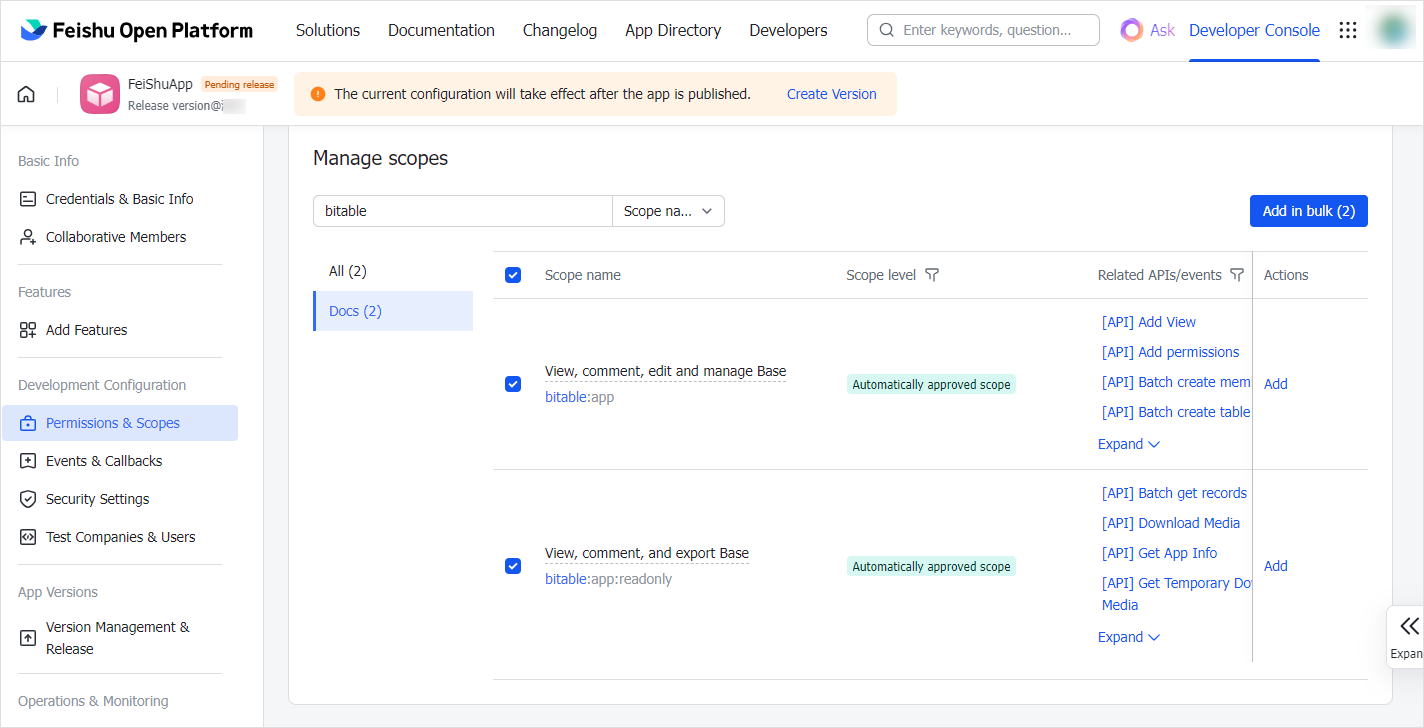Image resolution: width=1424 pixels, height=728 pixels.
Task: Click the header keyword search field
Action: (983, 30)
